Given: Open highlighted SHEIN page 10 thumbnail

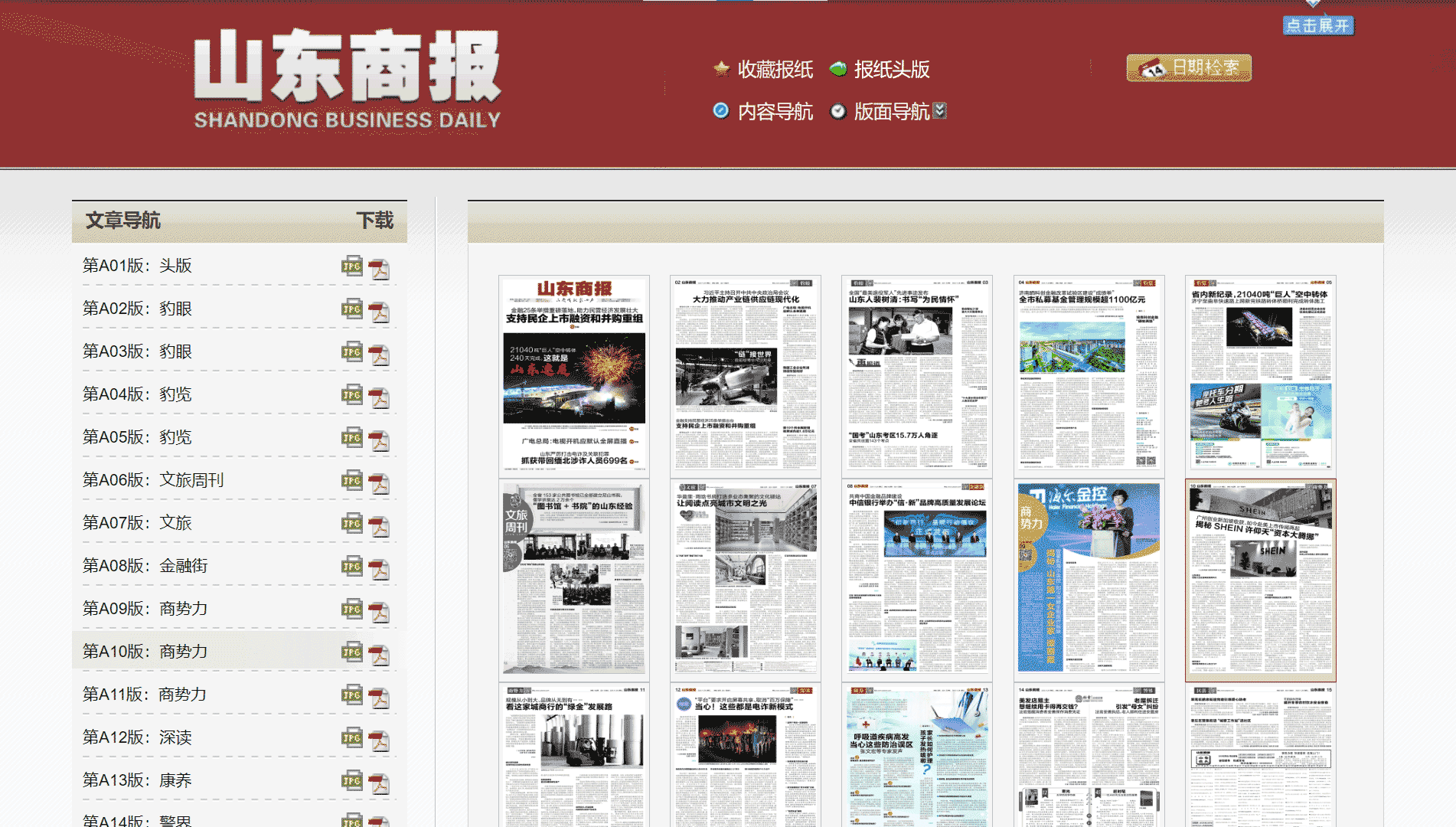Looking at the screenshot, I should 1261,580.
